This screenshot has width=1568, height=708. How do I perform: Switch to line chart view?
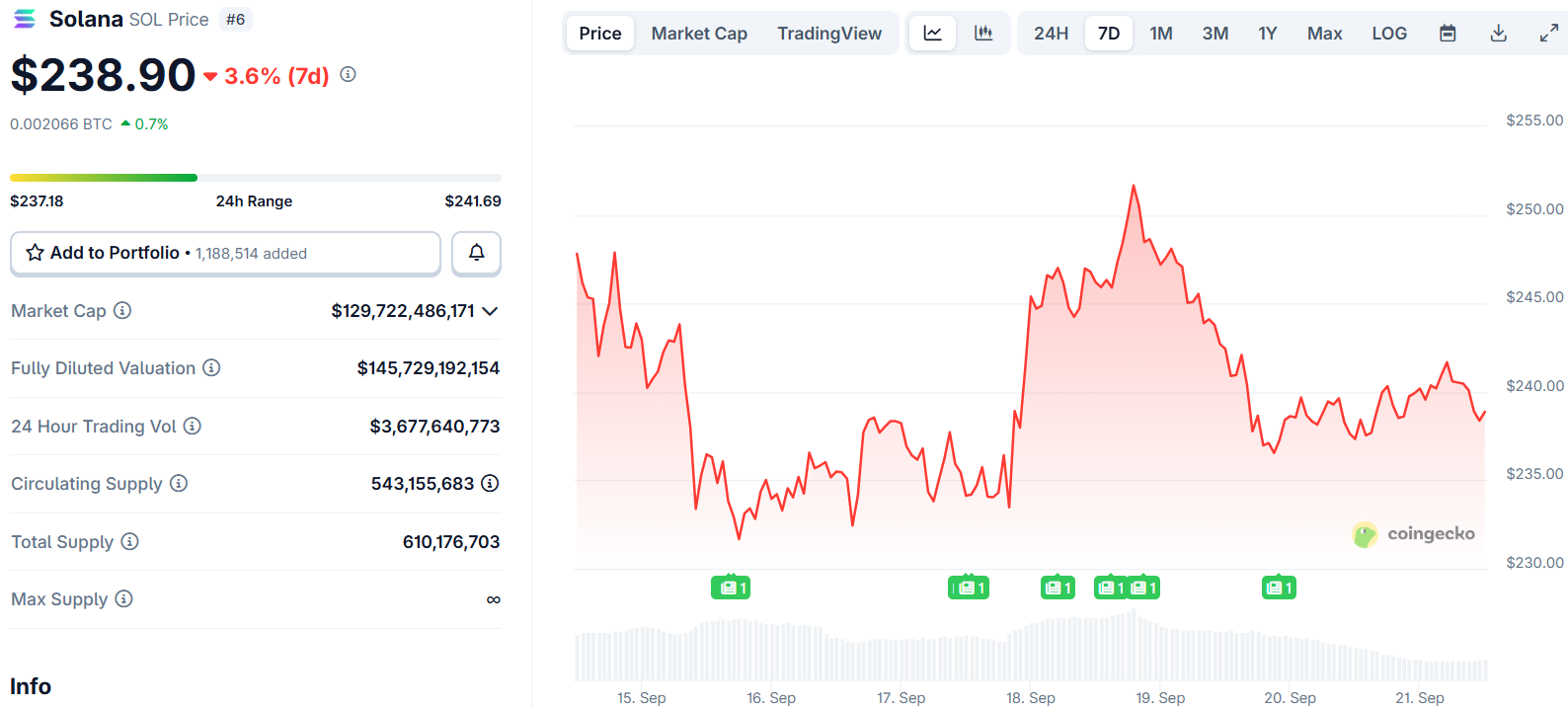pos(932,33)
